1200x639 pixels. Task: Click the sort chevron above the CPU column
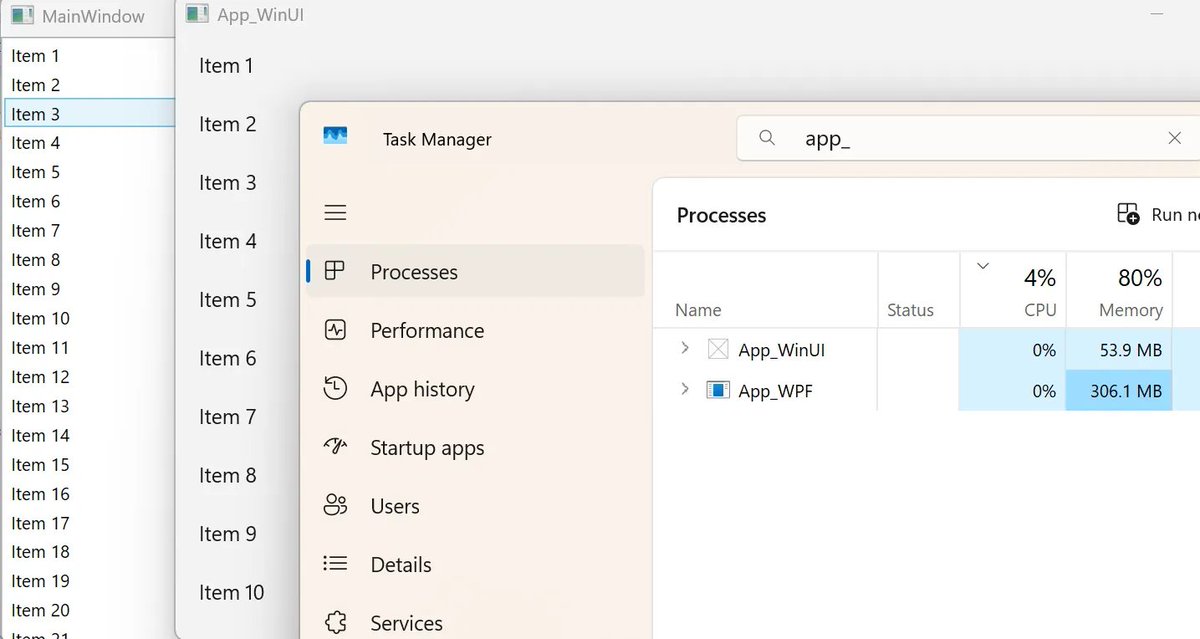pyautogui.click(x=982, y=266)
